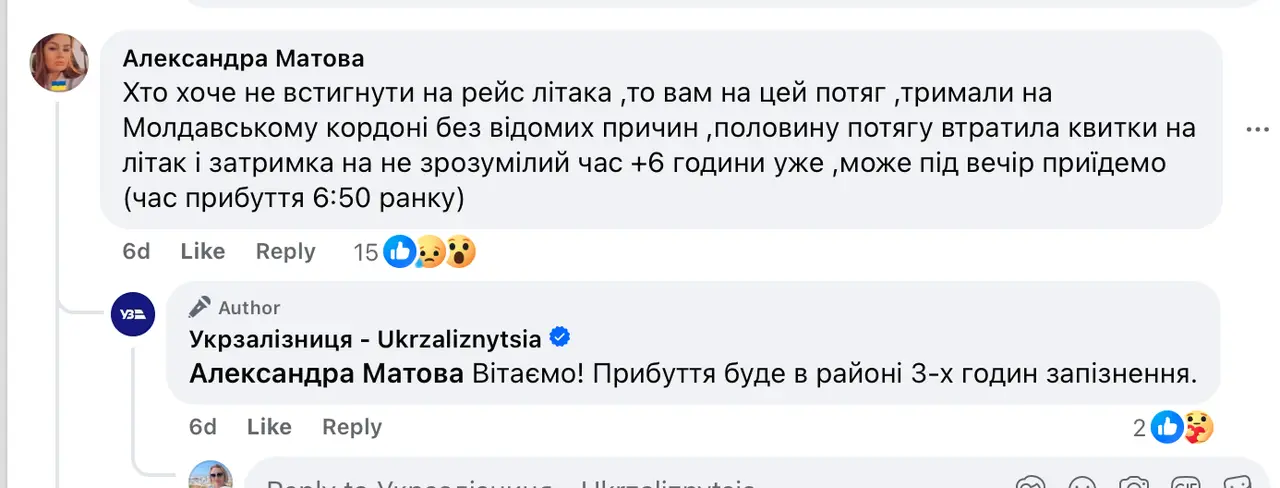Click the wow reaction emoji icon

(x=459, y=252)
